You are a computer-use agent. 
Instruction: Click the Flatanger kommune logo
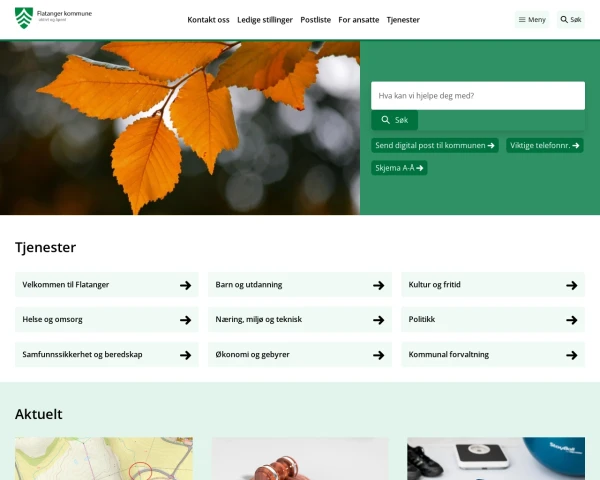coord(53,18)
